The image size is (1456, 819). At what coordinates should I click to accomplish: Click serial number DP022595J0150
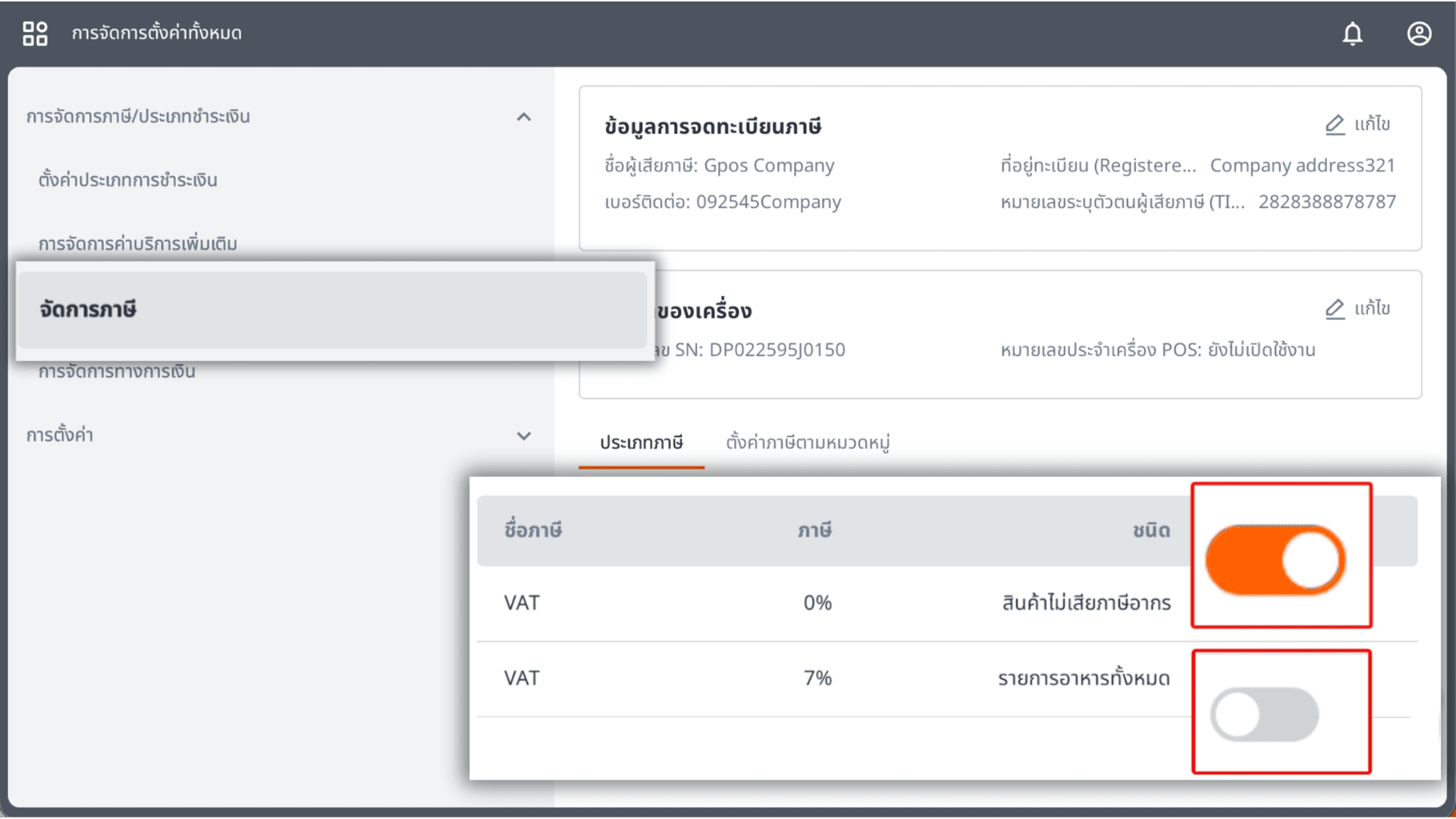777,350
